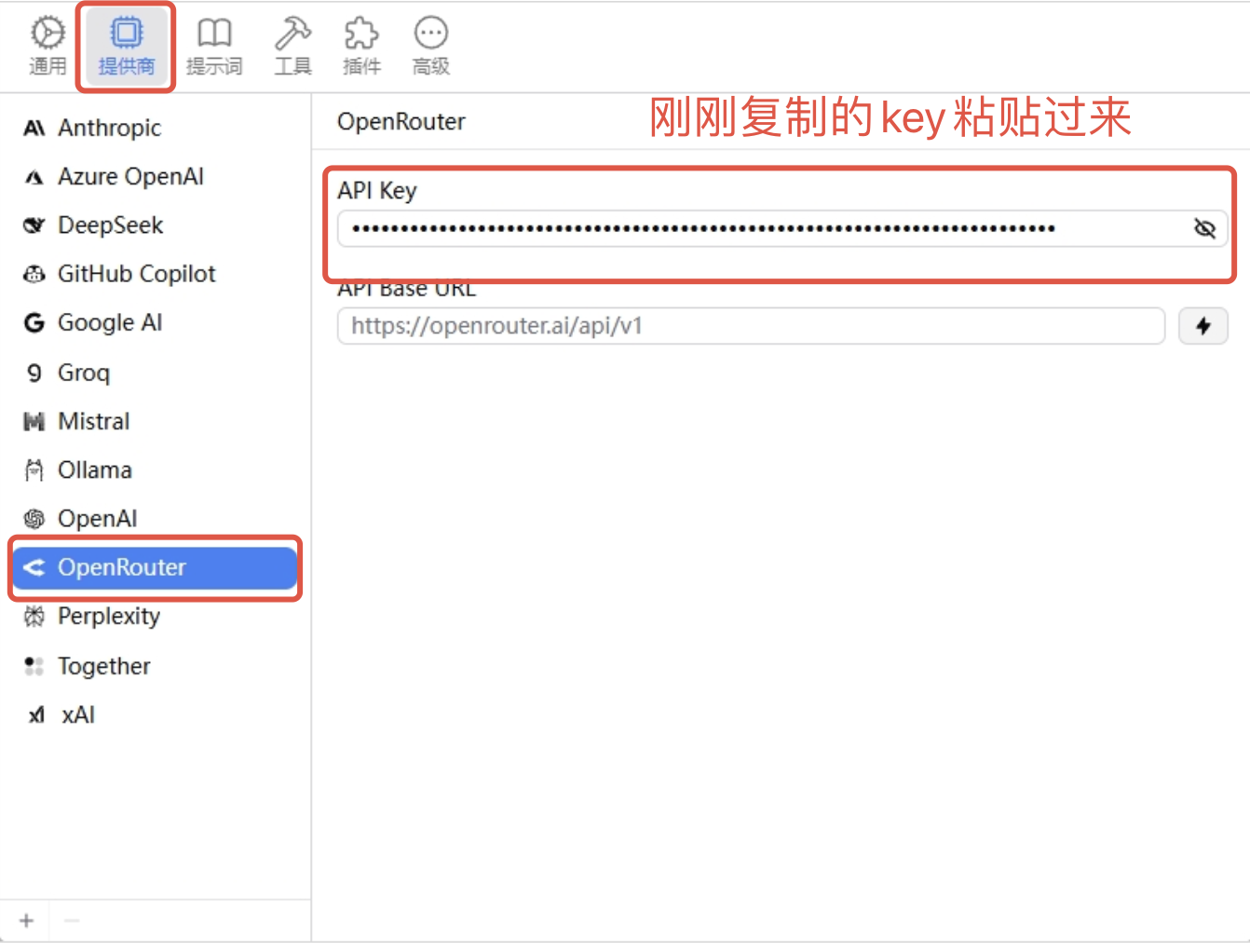Screen dimensions: 1250x952
Task: Toggle API key visibility eye icon
Action: pos(1204,228)
